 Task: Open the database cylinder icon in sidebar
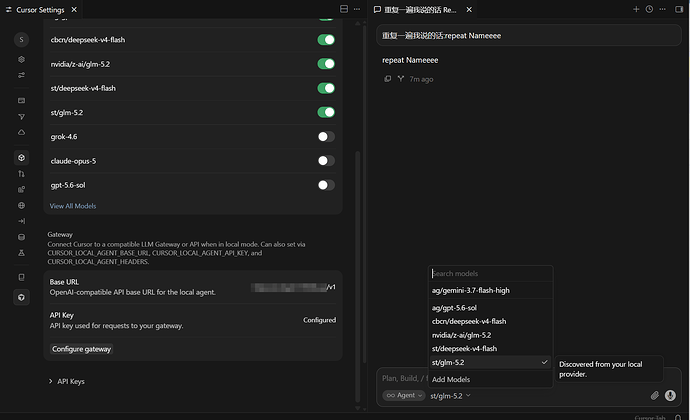[21, 237]
